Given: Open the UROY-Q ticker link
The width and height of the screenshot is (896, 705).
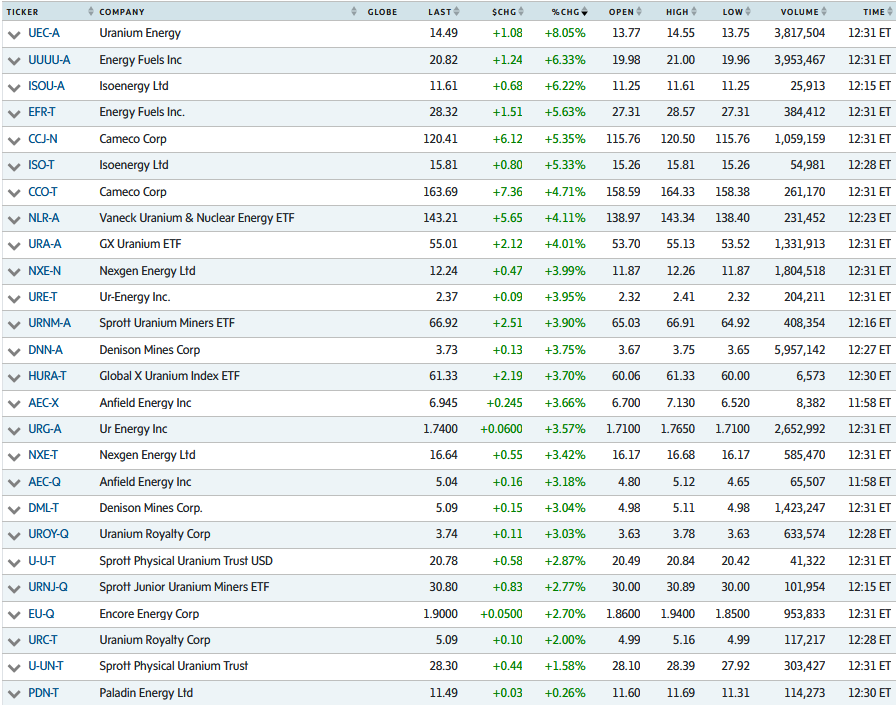Looking at the screenshot, I should coord(49,534).
